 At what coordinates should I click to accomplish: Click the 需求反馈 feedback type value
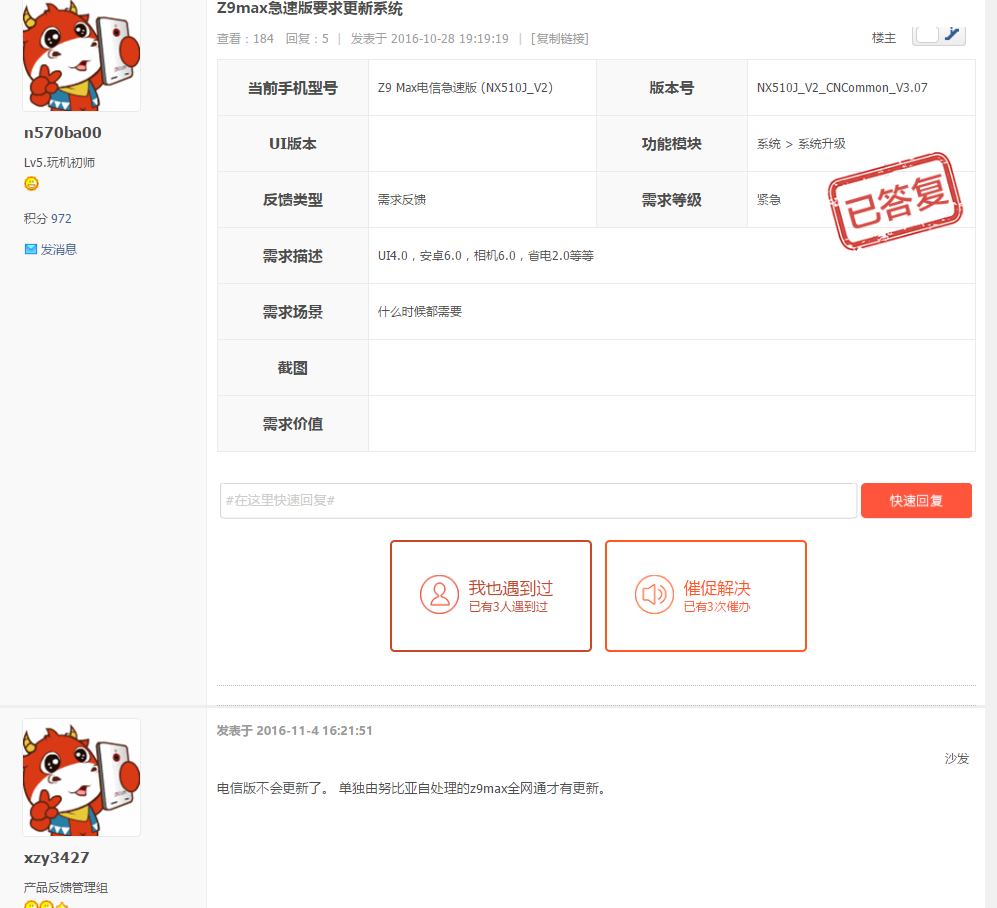[x=402, y=200]
